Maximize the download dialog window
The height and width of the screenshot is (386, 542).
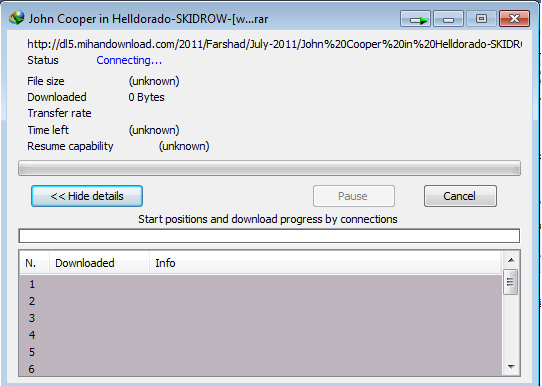coord(481,19)
